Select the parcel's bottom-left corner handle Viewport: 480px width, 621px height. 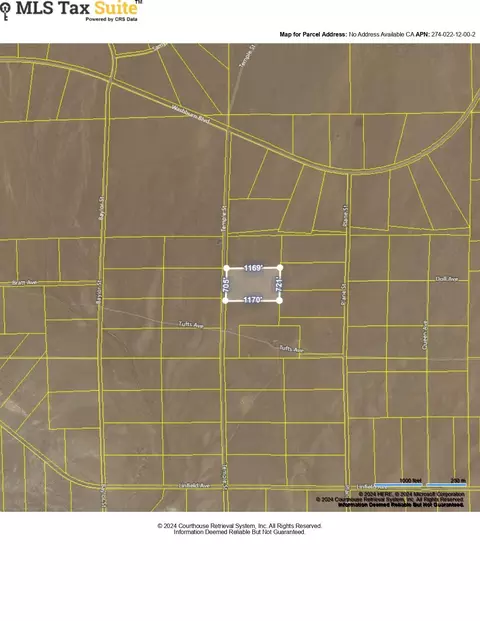[x=226, y=301]
